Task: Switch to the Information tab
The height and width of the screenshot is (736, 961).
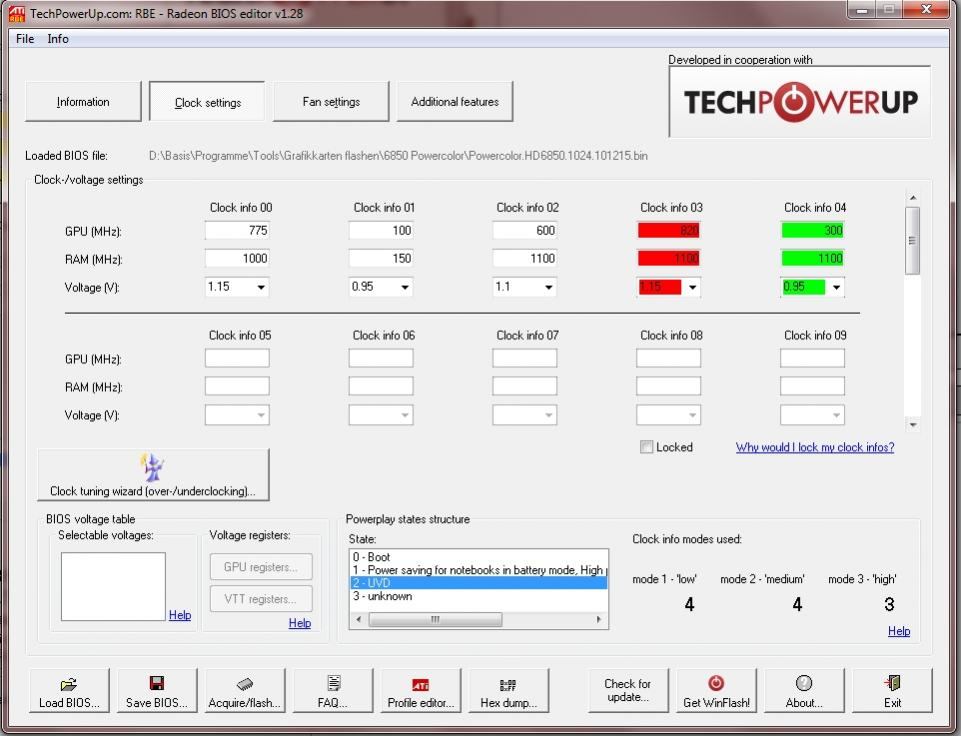Action: click(x=83, y=102)
